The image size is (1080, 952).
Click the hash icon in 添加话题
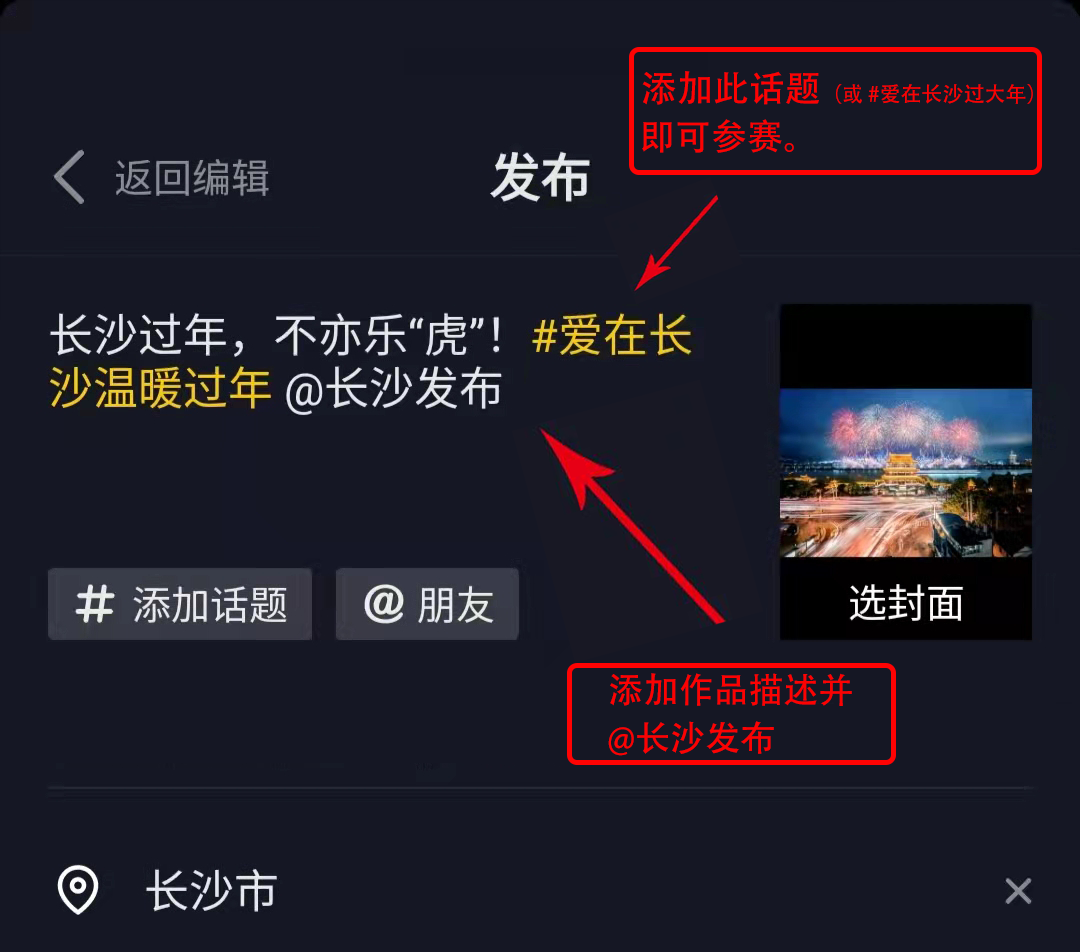coord(94,604)
